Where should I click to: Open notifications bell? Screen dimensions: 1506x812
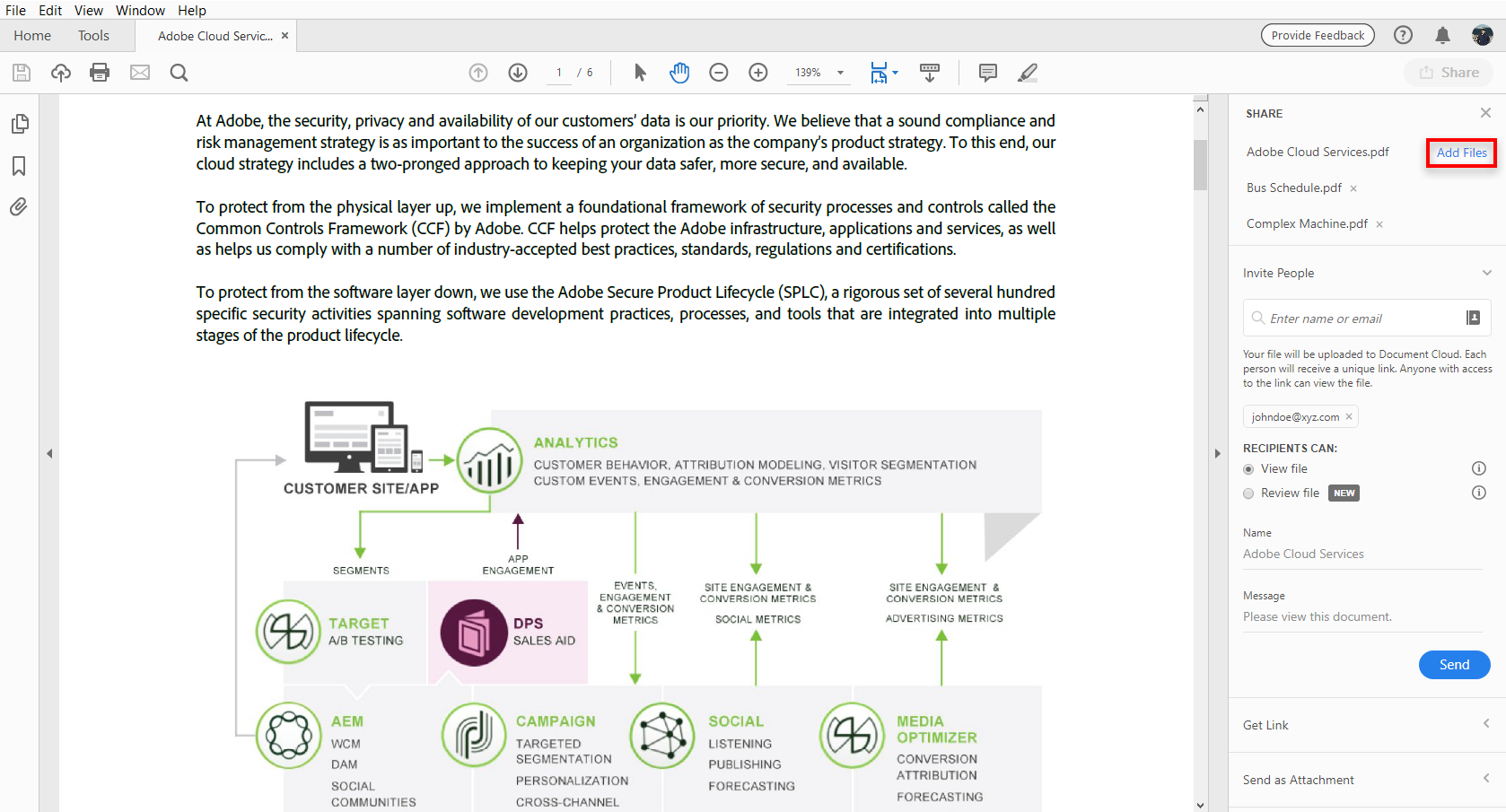(1442, 35)
